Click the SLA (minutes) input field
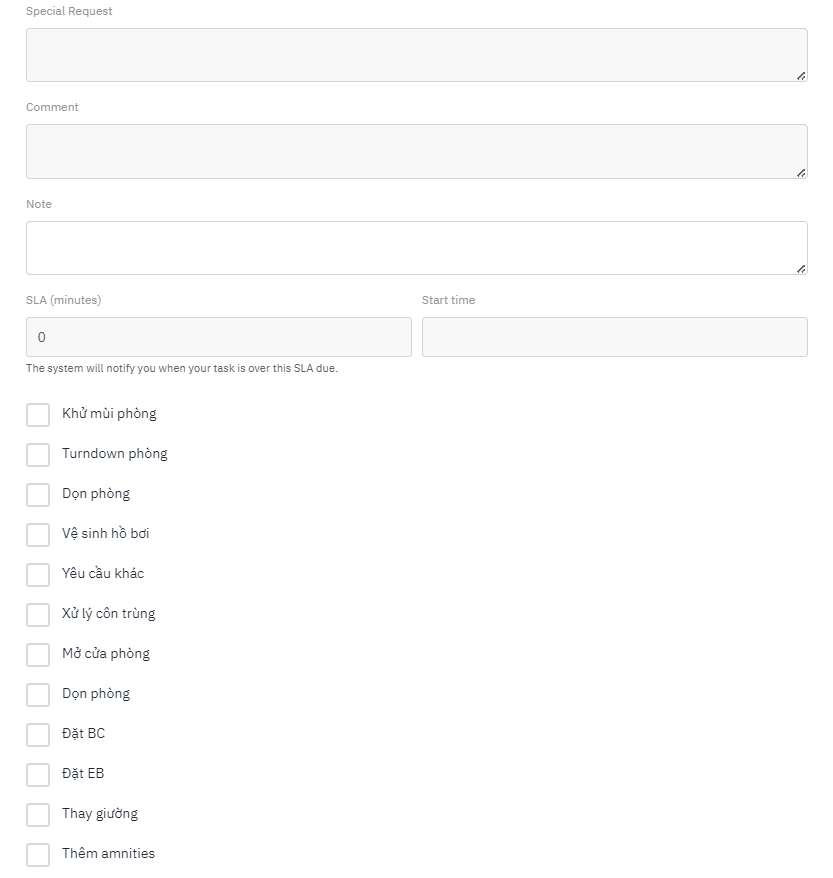 [218, 337]
